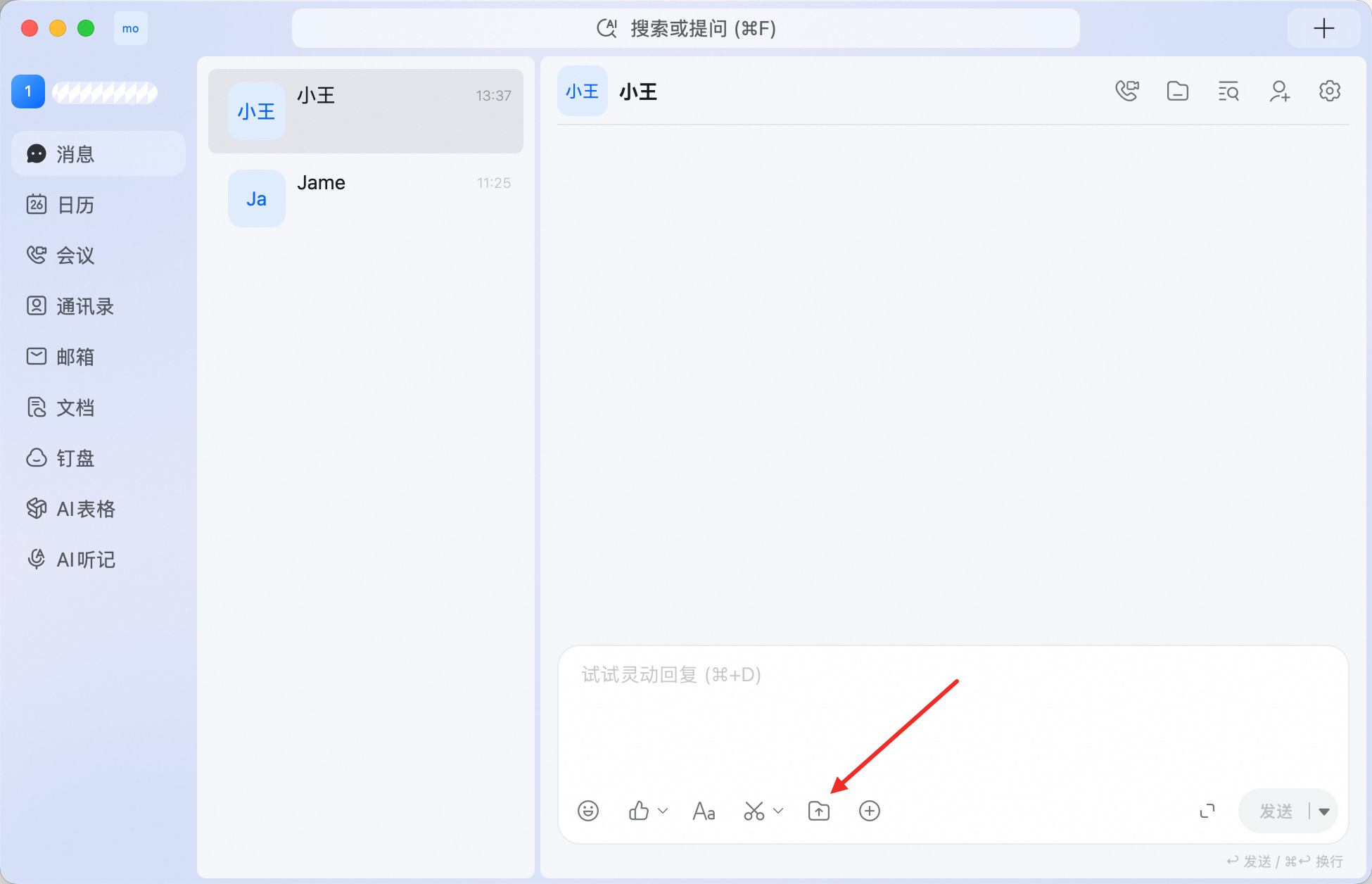Screen dimensions: 1372x884
Task: Open chat files folder icon
Action: 1178,91
